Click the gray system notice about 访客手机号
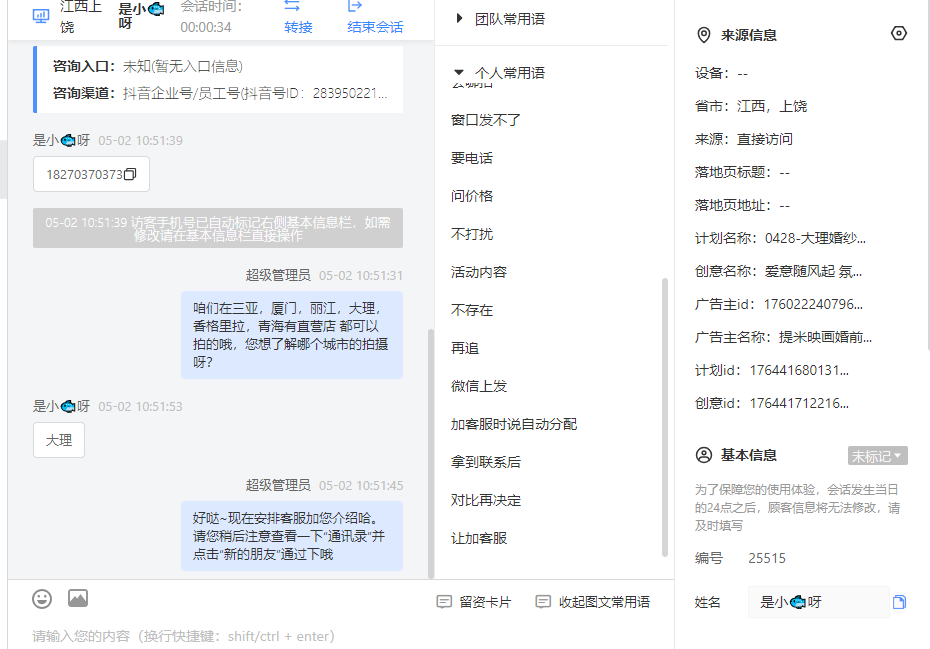Screen dimensions: 930x649 pos(218,228)
